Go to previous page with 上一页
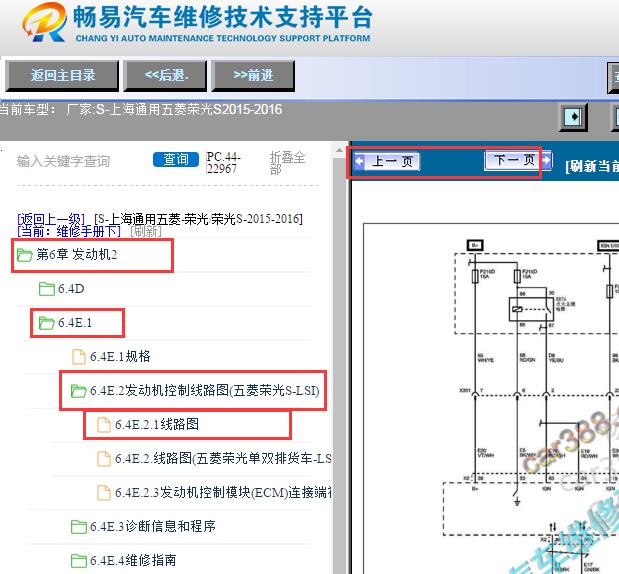The height and width of the screenshot is (574, 619). point(387,161)
